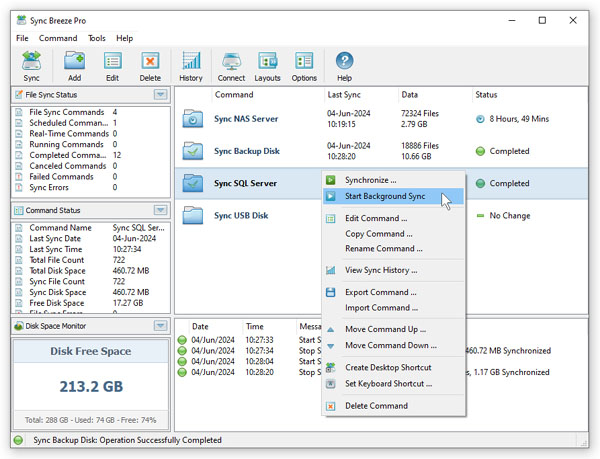Image resolution: width=600 pixels, height=459 pixels.
Task: Select Move Command Up ... entry
Action: (x=393, y=329)
